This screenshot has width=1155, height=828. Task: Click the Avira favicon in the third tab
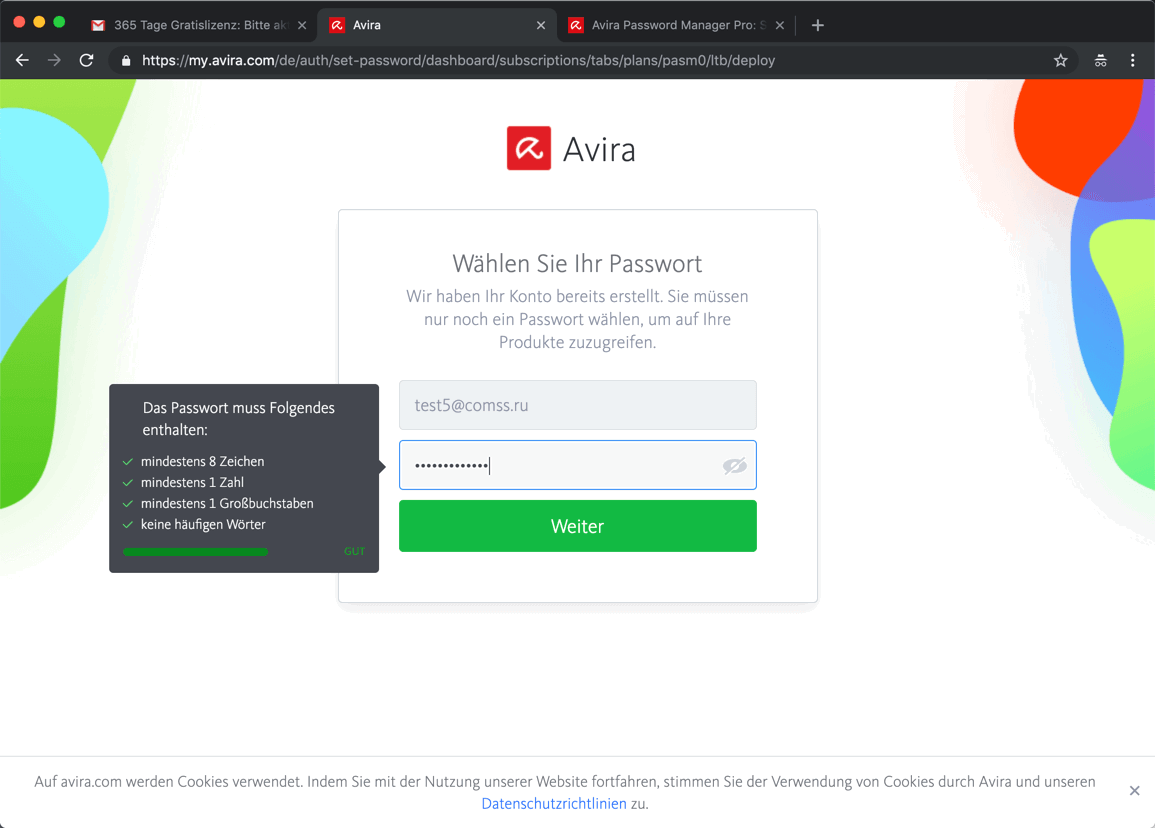[x=576, y=25]
